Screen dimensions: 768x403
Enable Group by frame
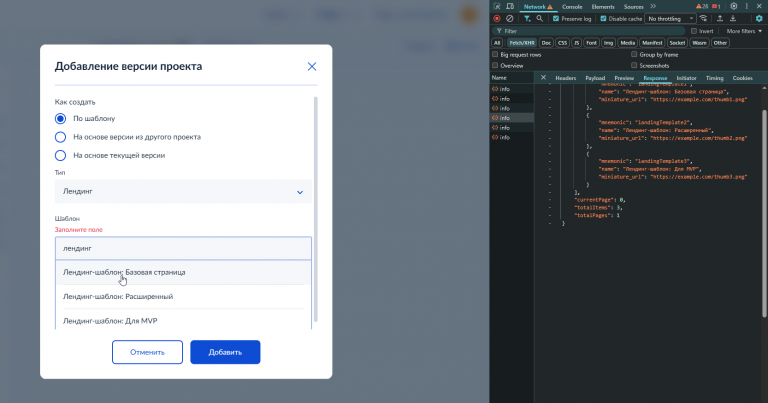pyautogui.click(x=634, y=54)
